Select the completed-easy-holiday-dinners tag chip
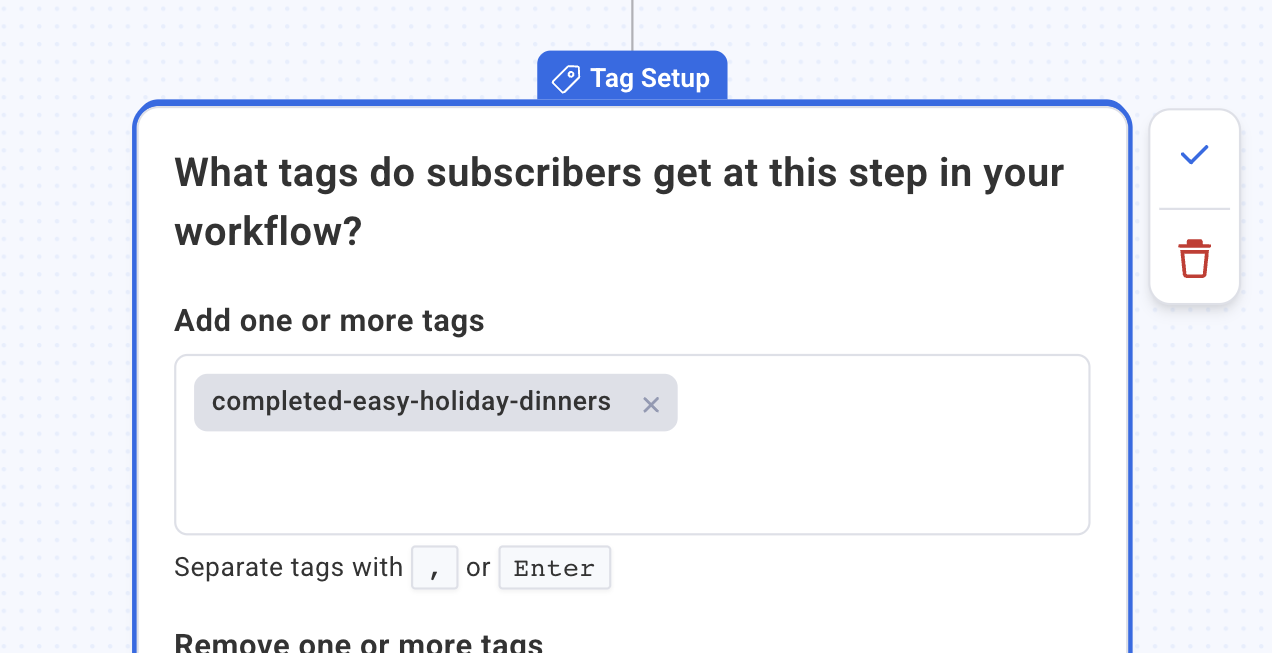The image size is (1272, 653). click(x=410, y=401)
